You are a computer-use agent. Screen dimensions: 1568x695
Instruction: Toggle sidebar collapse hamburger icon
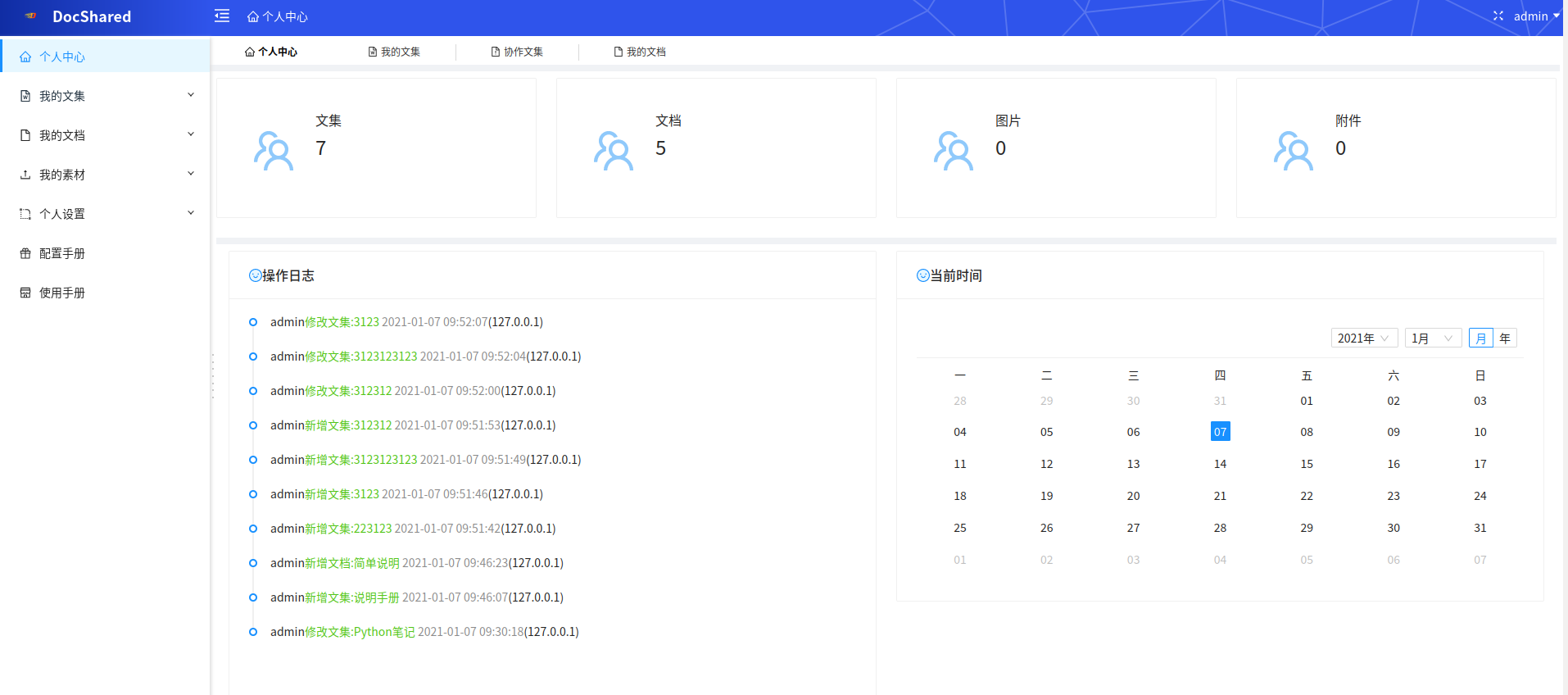tap(222, 16)
